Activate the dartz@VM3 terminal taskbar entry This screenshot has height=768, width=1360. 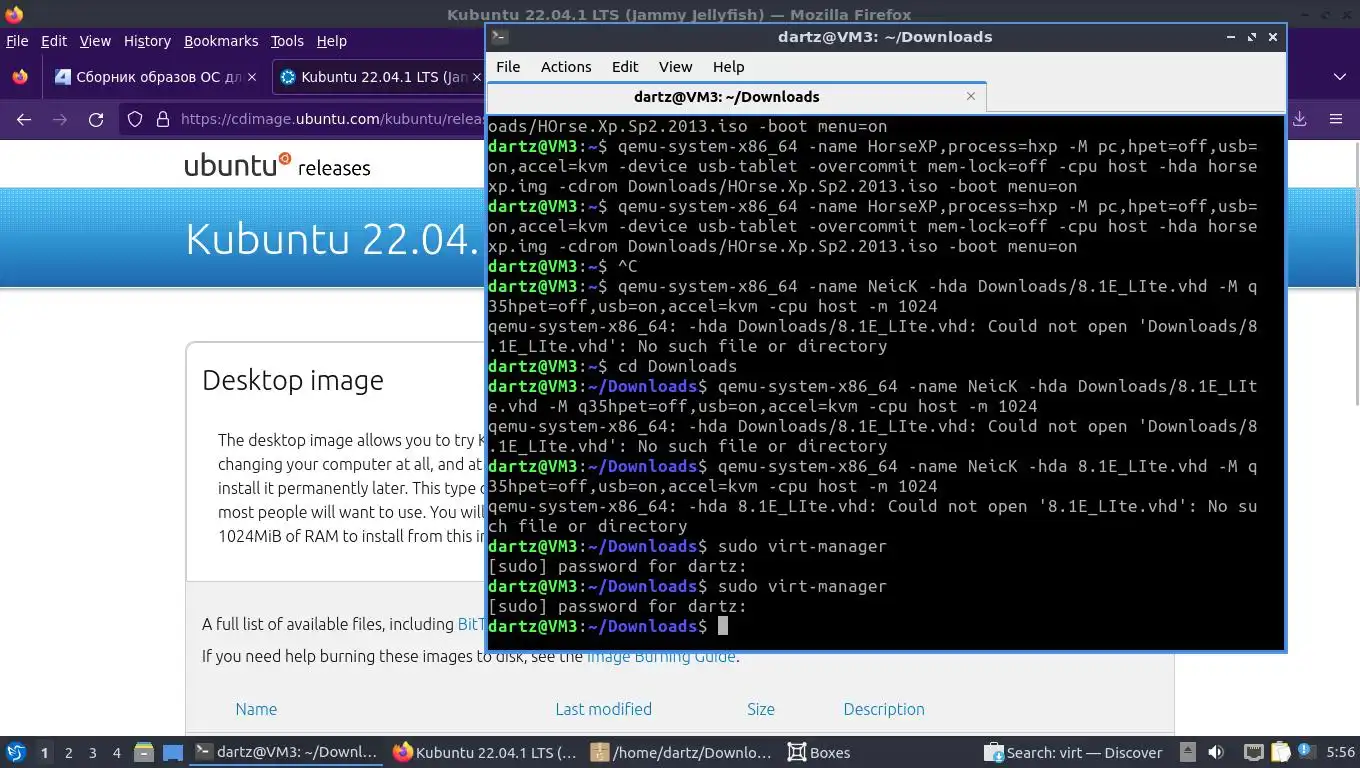coord(286,752)
